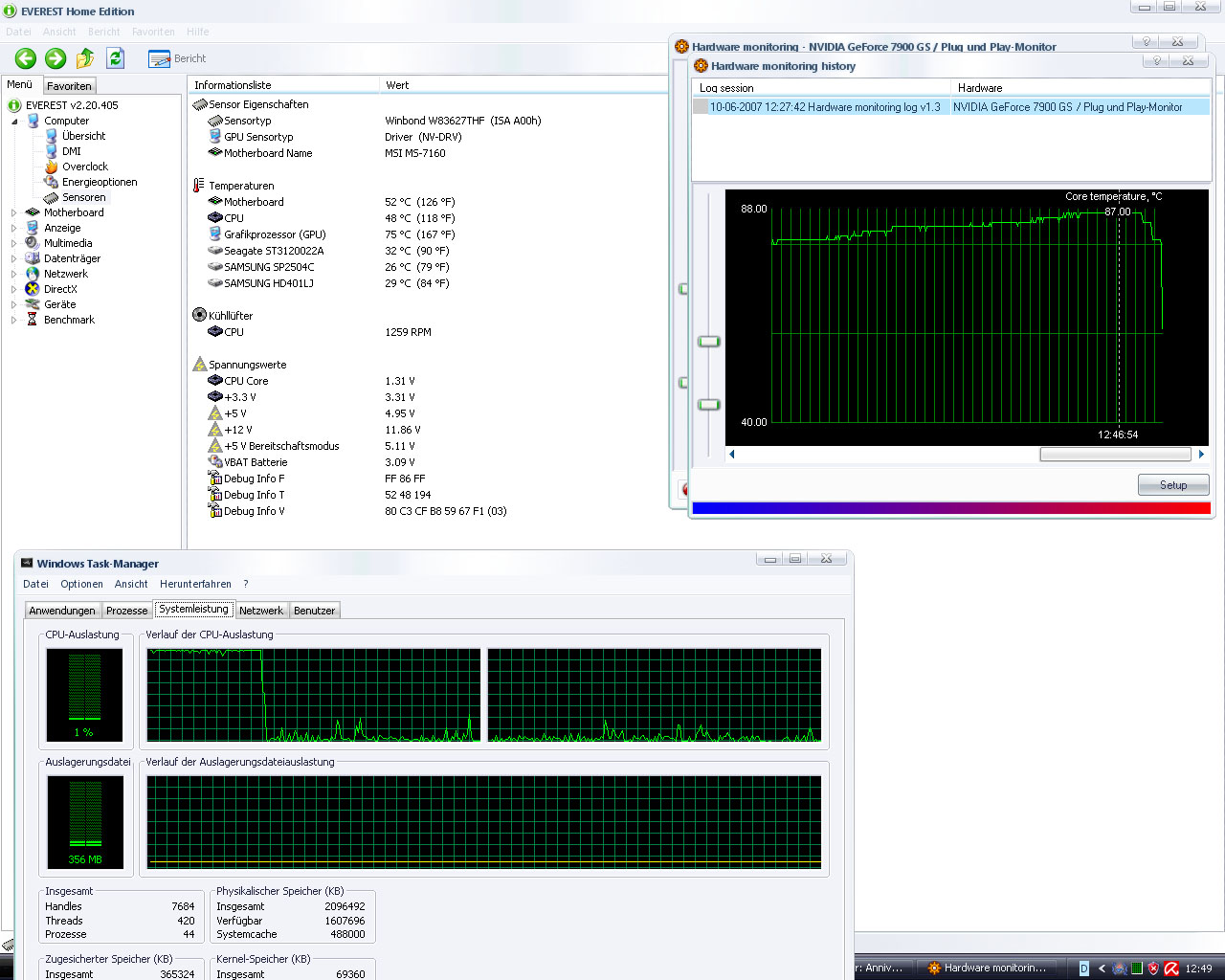
Task: Select the Übersicht monitor icon in tree
Action: [52, 136]
